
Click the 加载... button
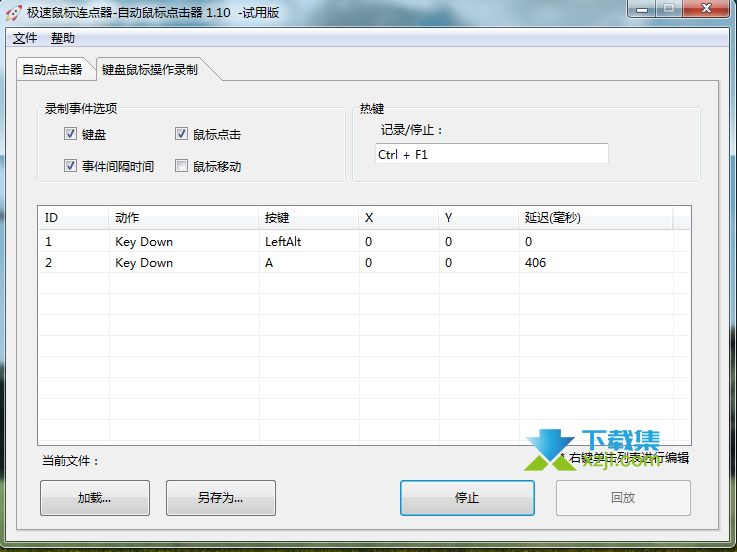(95, 498)
